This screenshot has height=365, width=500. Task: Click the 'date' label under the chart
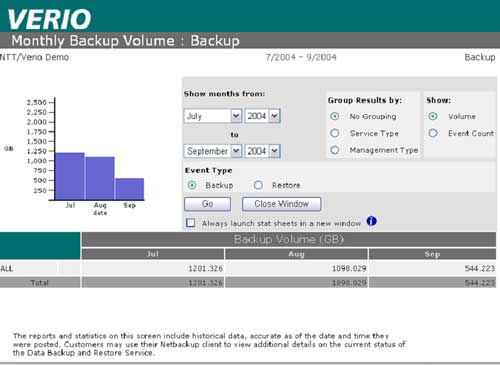tap(100, 213)
